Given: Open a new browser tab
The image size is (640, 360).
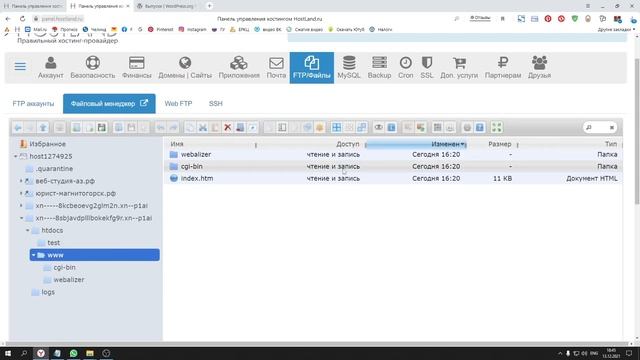Looking at the screenshot, I should click(x=209, y=6).
